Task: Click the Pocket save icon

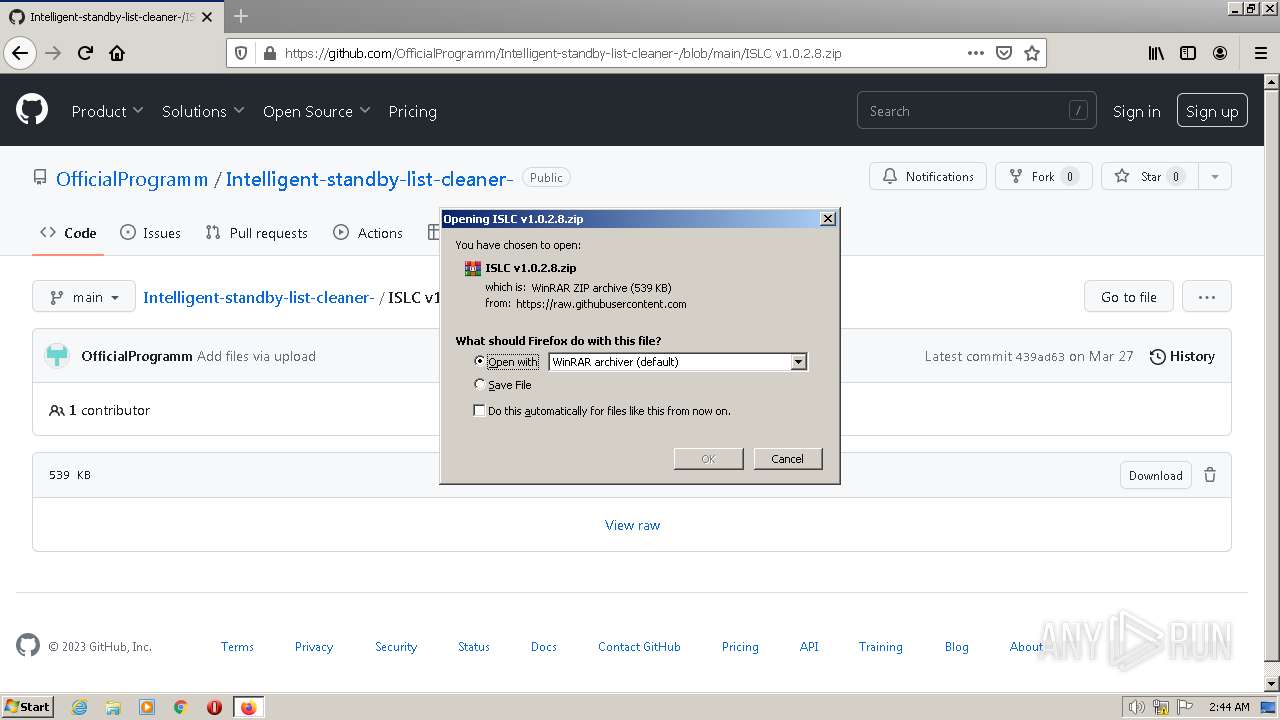Action: [x=1004, y=53]
